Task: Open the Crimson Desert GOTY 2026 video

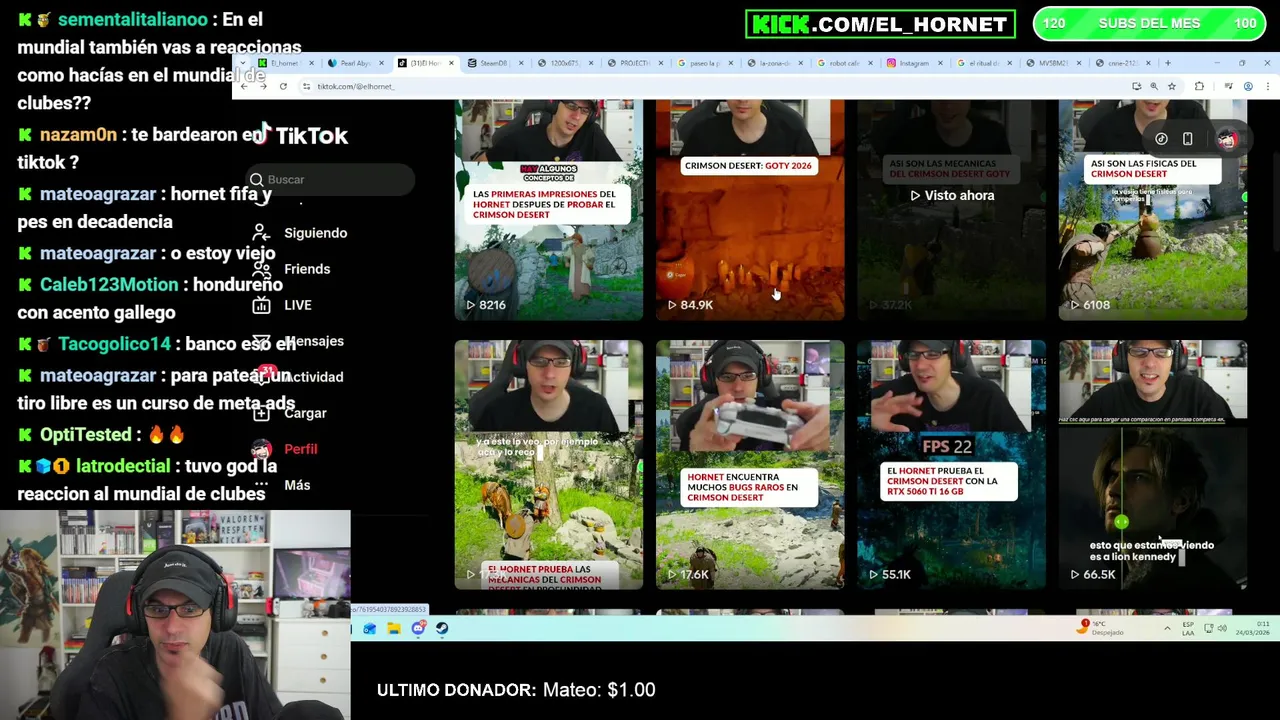Action: pyautogui.click(x=750, y=210)
